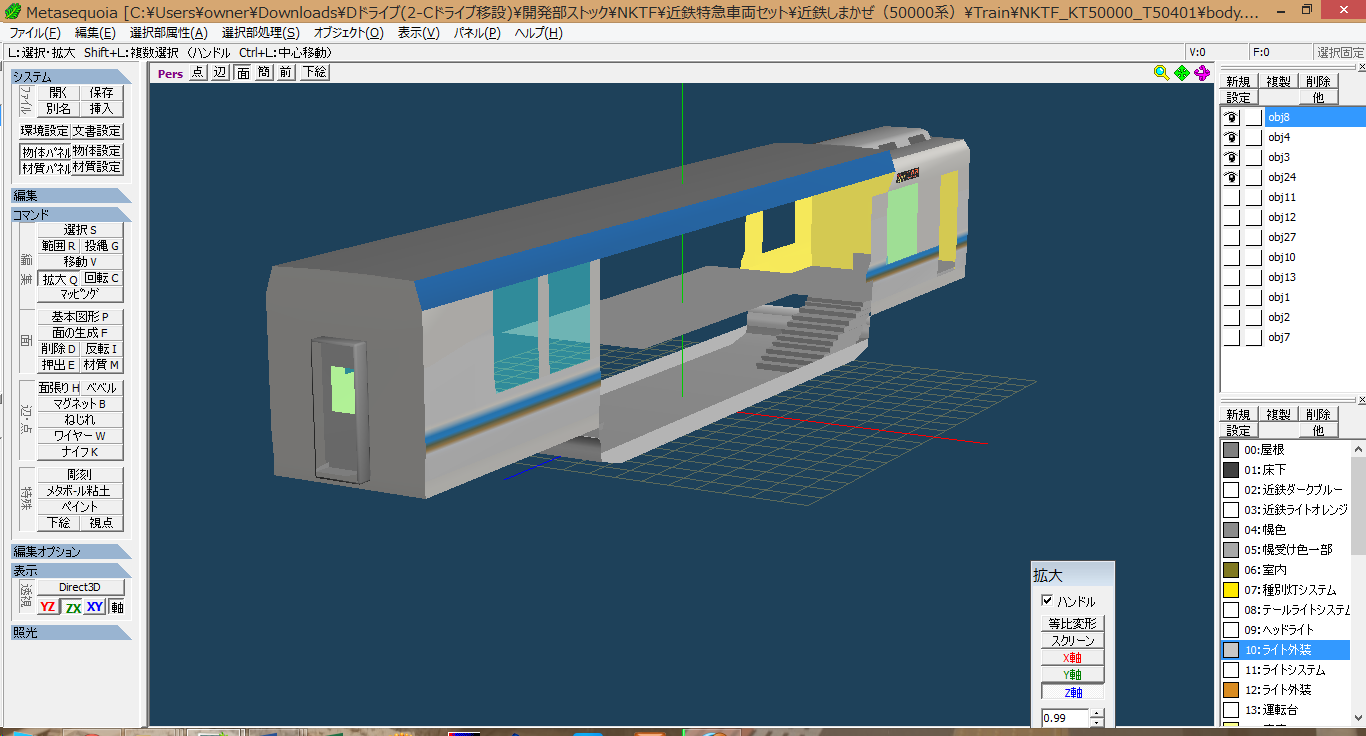1366x736 pixels.
Task: Show obj11 via its visibility box
Action: [x=1232, y=197]
